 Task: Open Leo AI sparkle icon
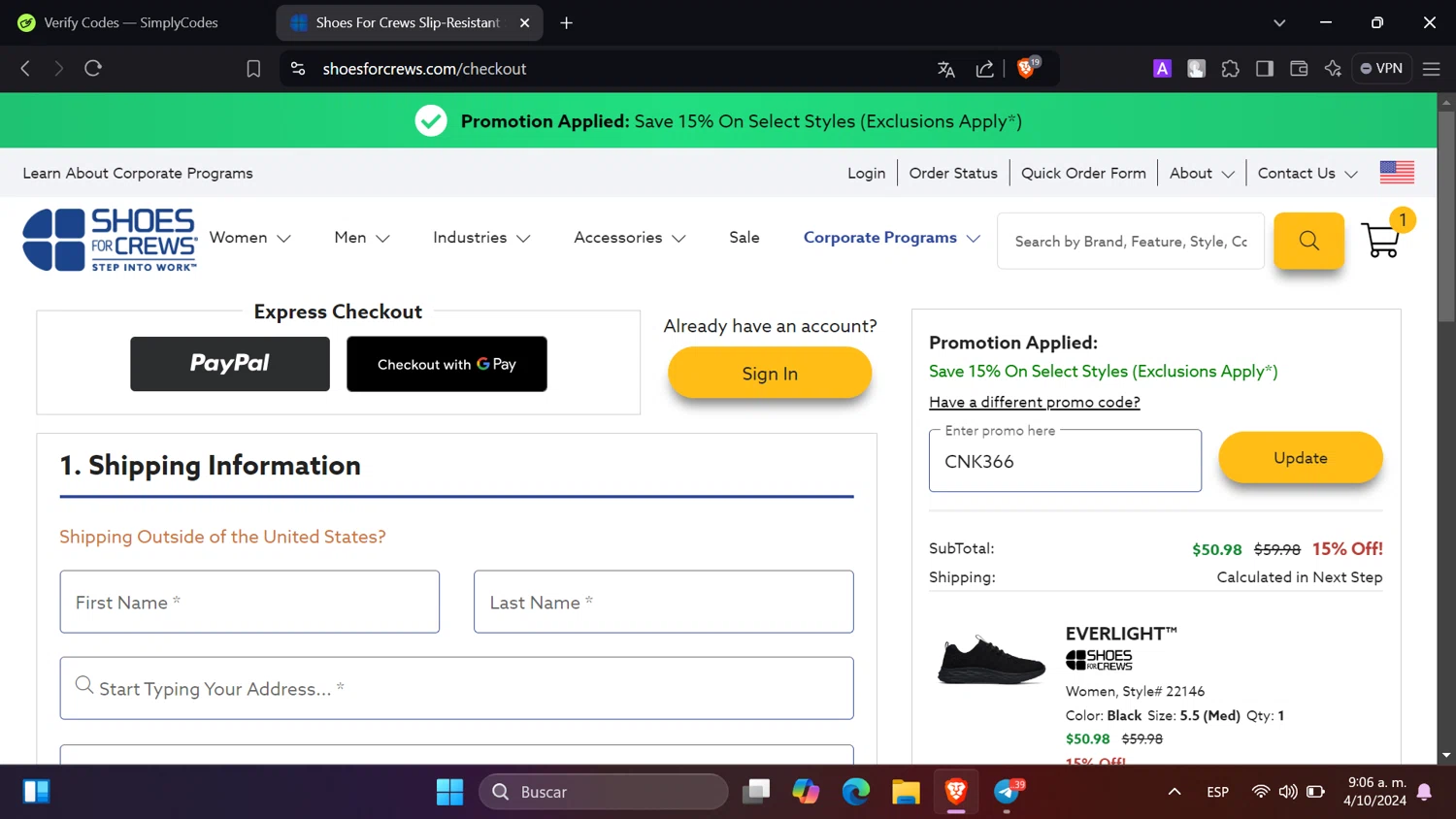click(1333, 69)
